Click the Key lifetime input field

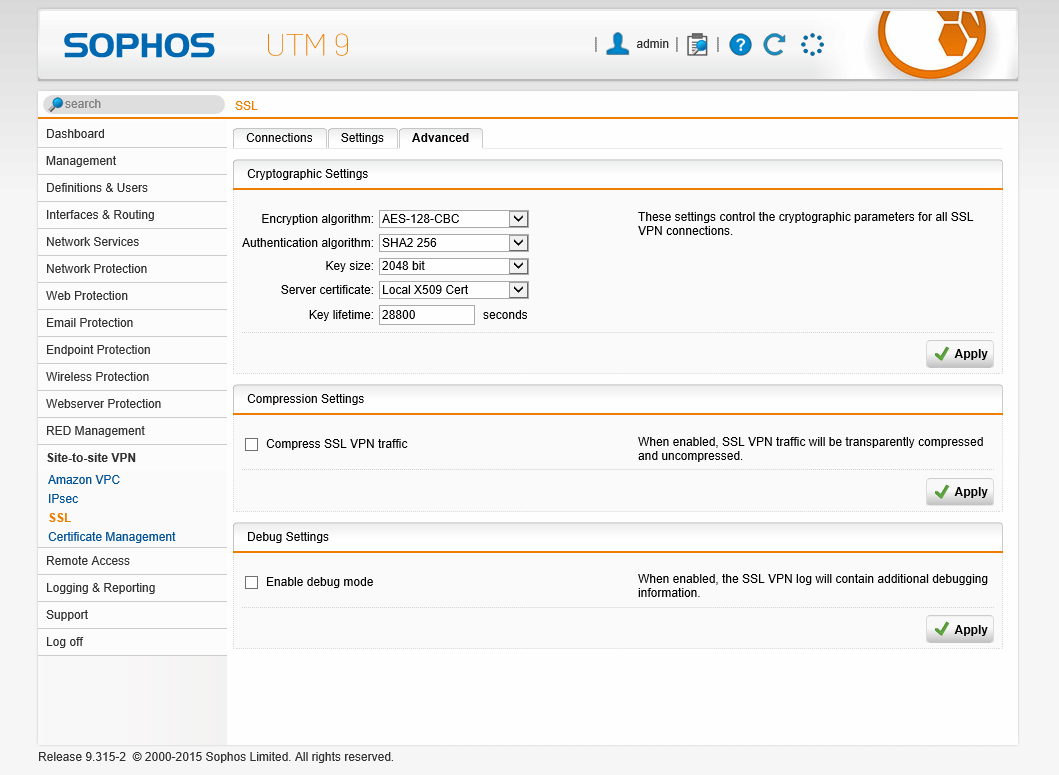426,315
